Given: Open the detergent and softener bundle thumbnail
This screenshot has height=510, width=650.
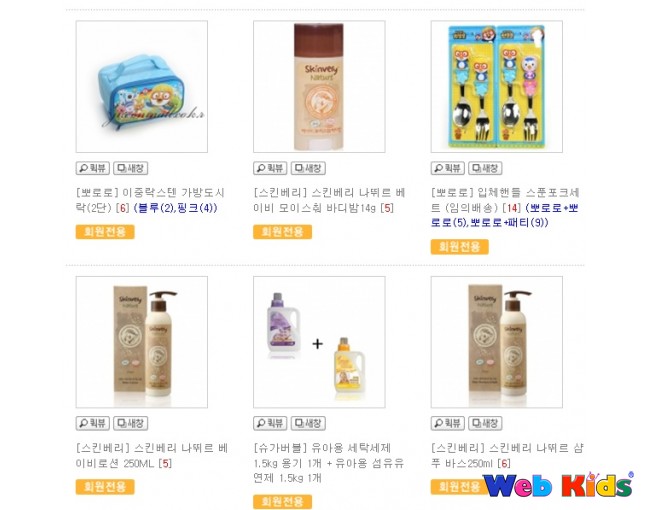Looking at the screenshot, I should (319, 342).
